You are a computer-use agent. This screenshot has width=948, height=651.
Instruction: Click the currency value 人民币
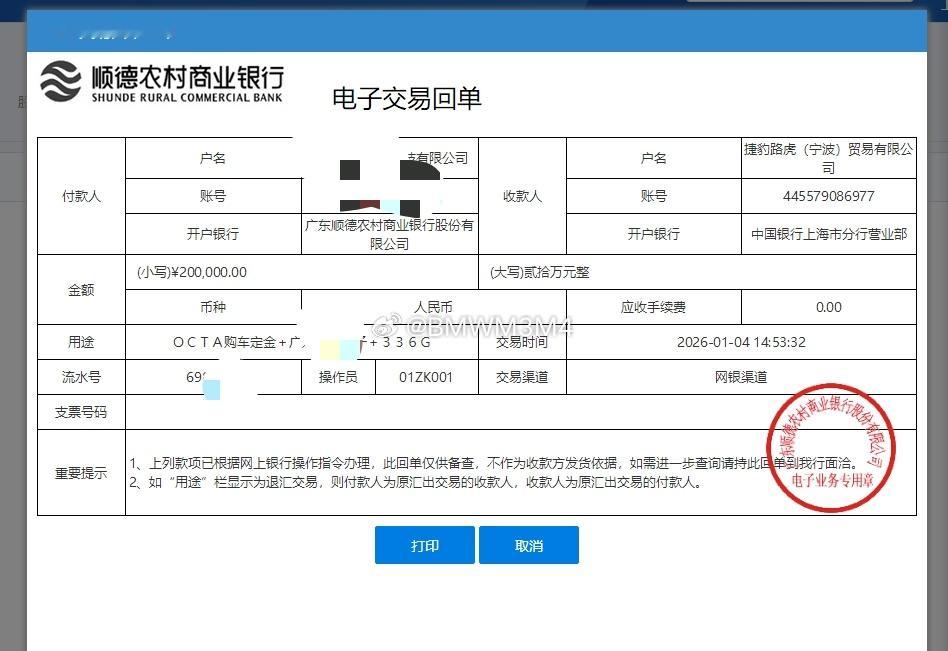point(433,307)
